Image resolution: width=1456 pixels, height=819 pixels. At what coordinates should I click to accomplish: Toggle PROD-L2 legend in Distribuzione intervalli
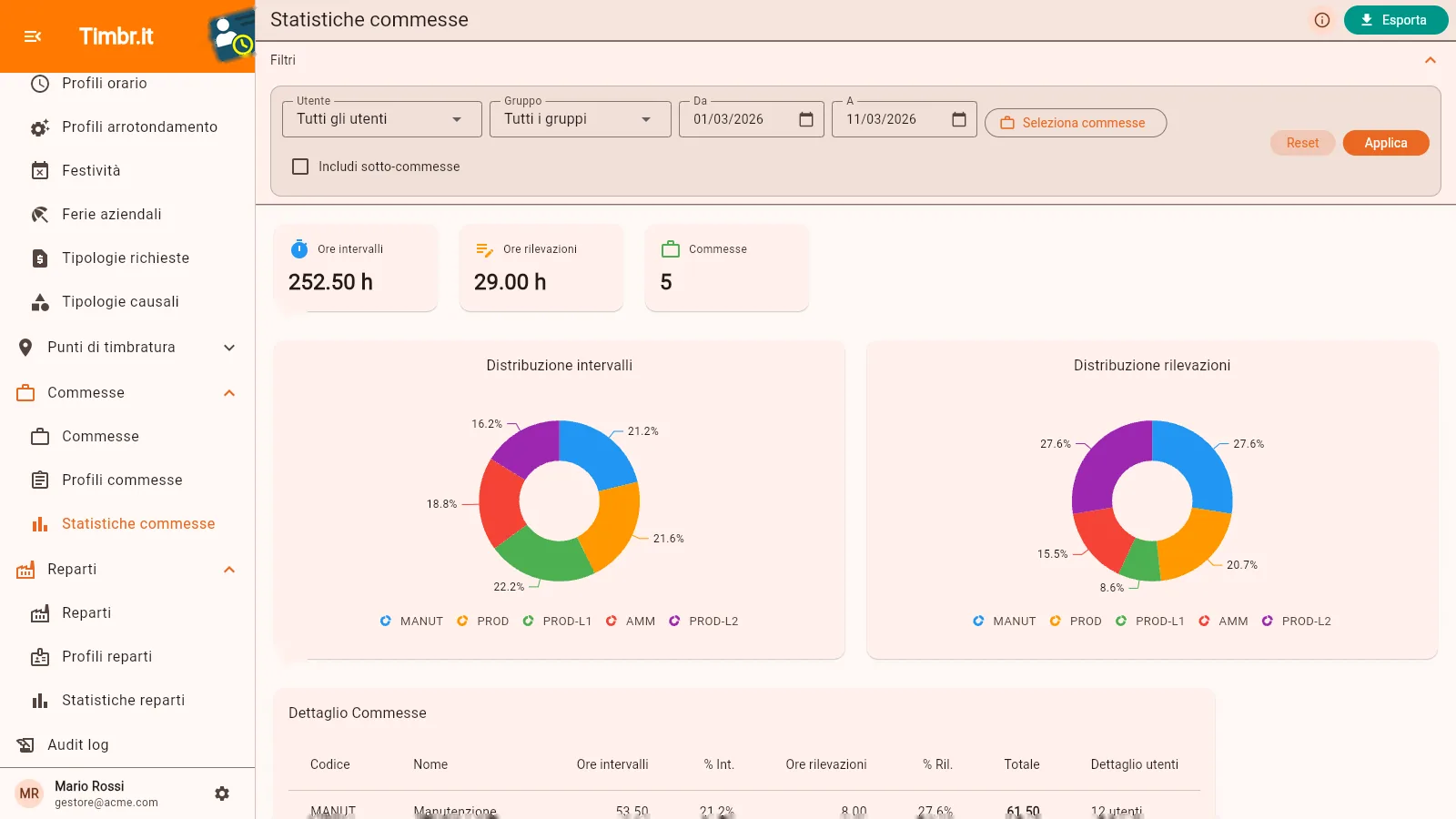coord(703,622)
